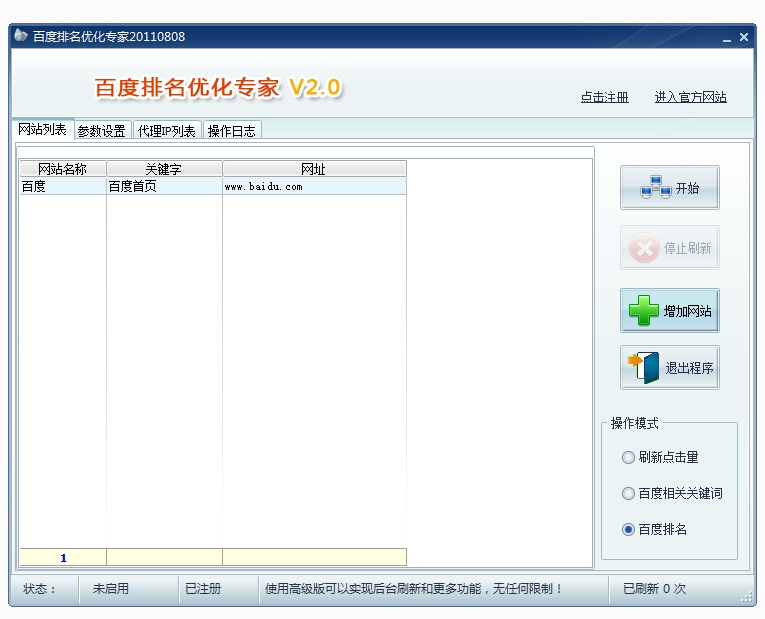Sort by 网址 column header
Screen dimensions: 765x619
(x=314, y=169)
